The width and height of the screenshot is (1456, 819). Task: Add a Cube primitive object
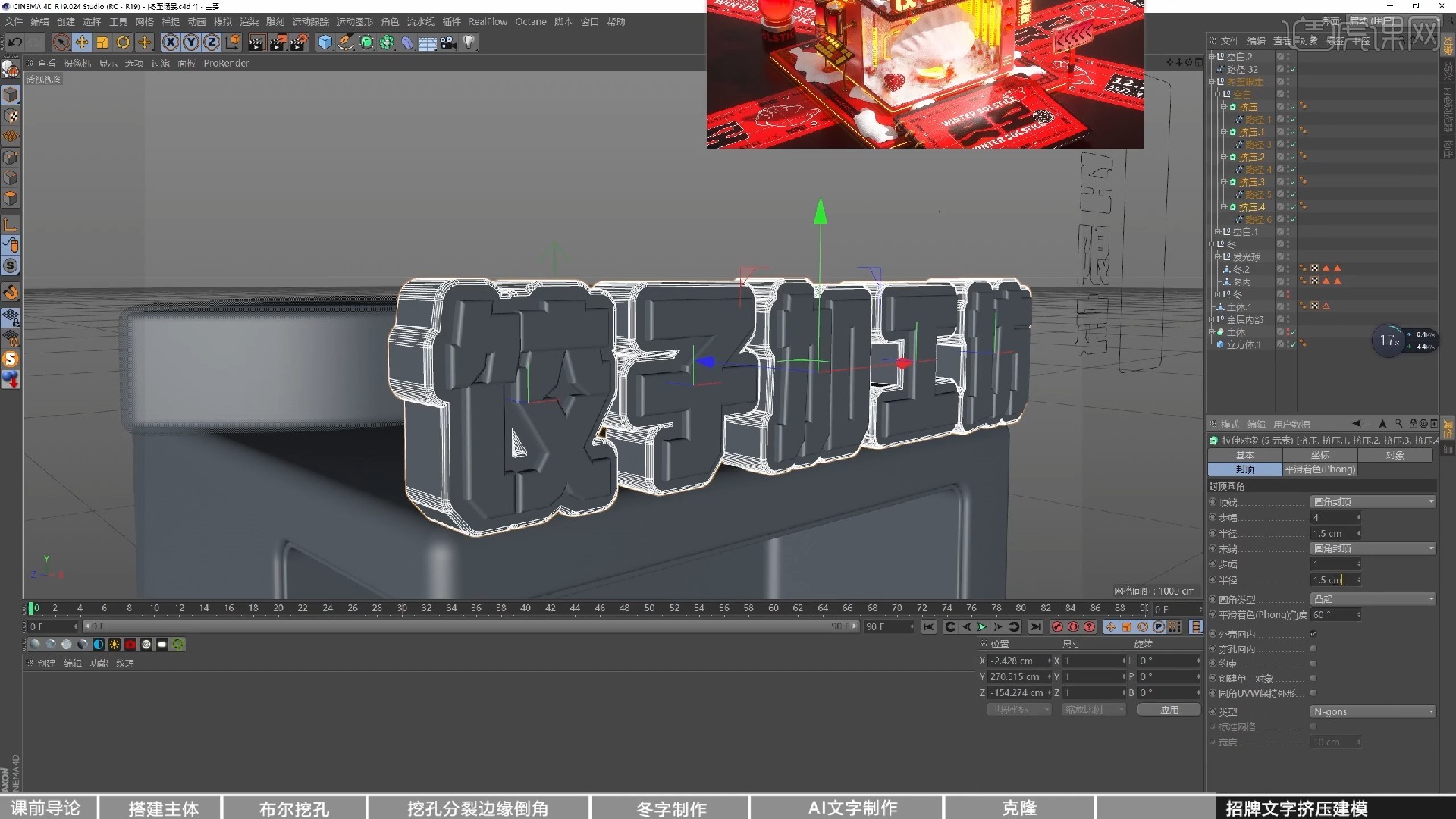pos(325,42)
